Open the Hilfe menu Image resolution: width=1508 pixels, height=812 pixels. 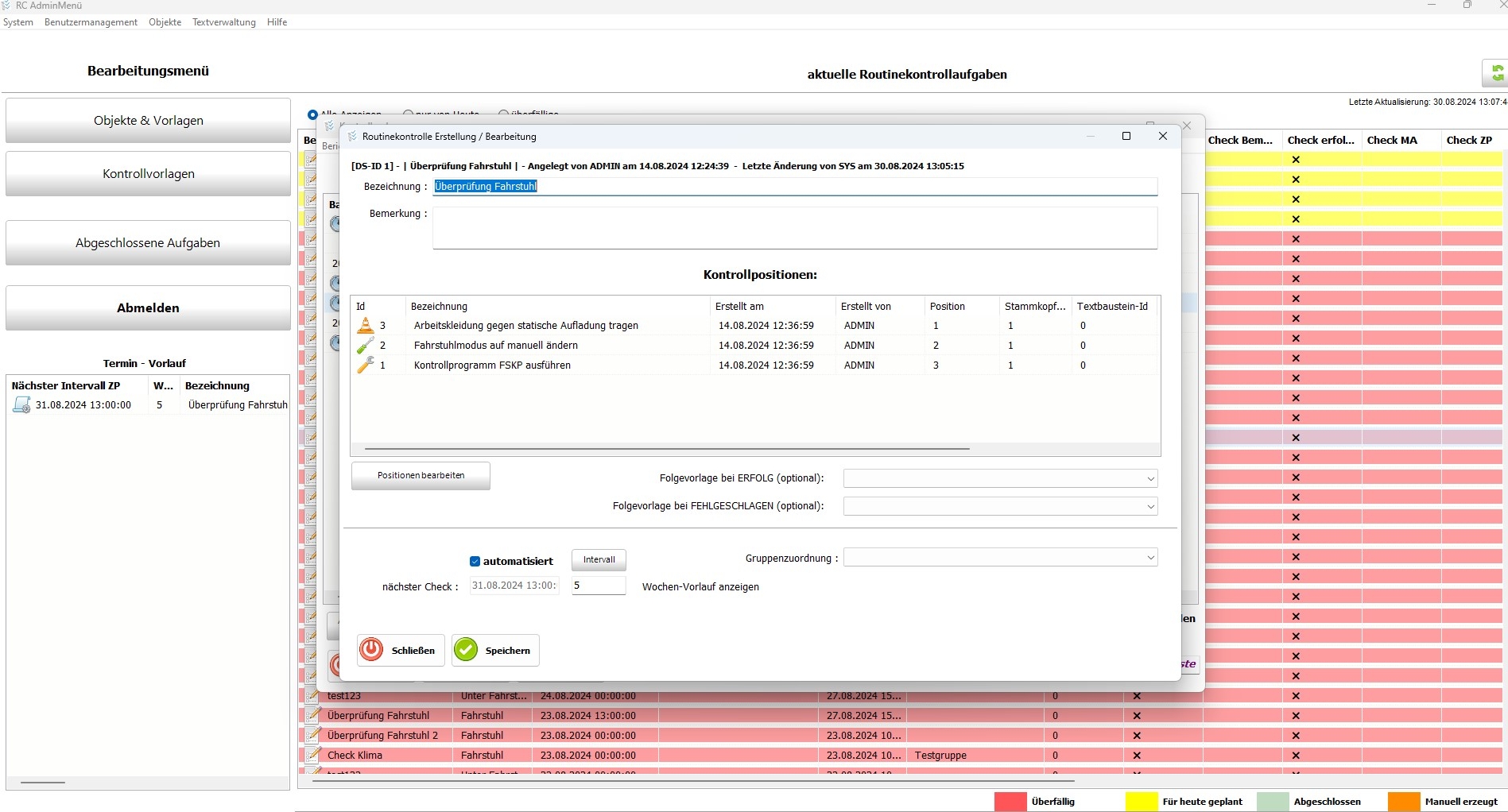point(277,22)
